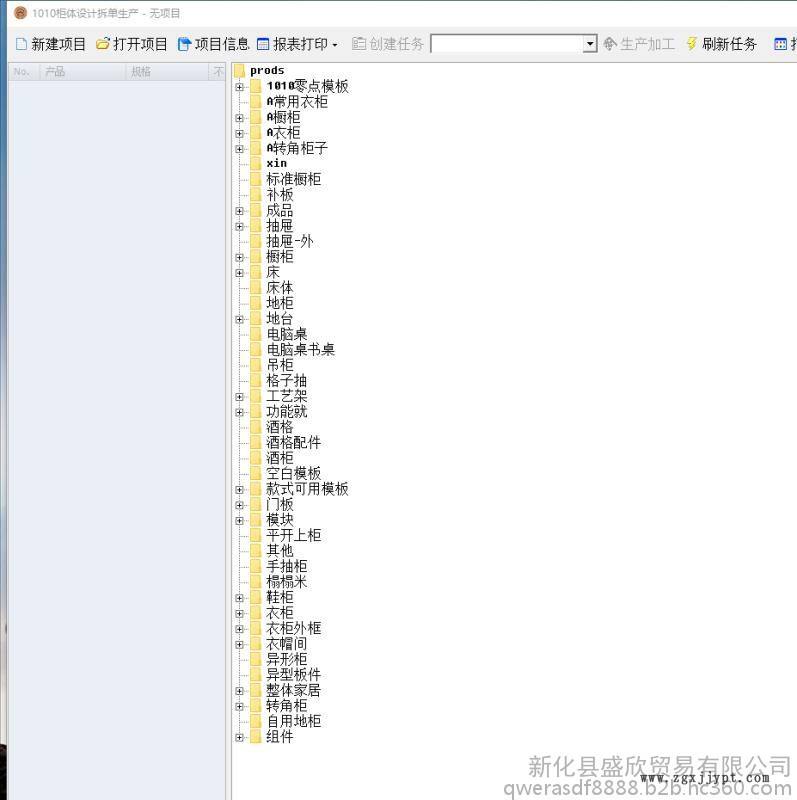Expand the 1010零点模板 tree node
The width and height of the screenshot is (797, 800).
(240, 87)
